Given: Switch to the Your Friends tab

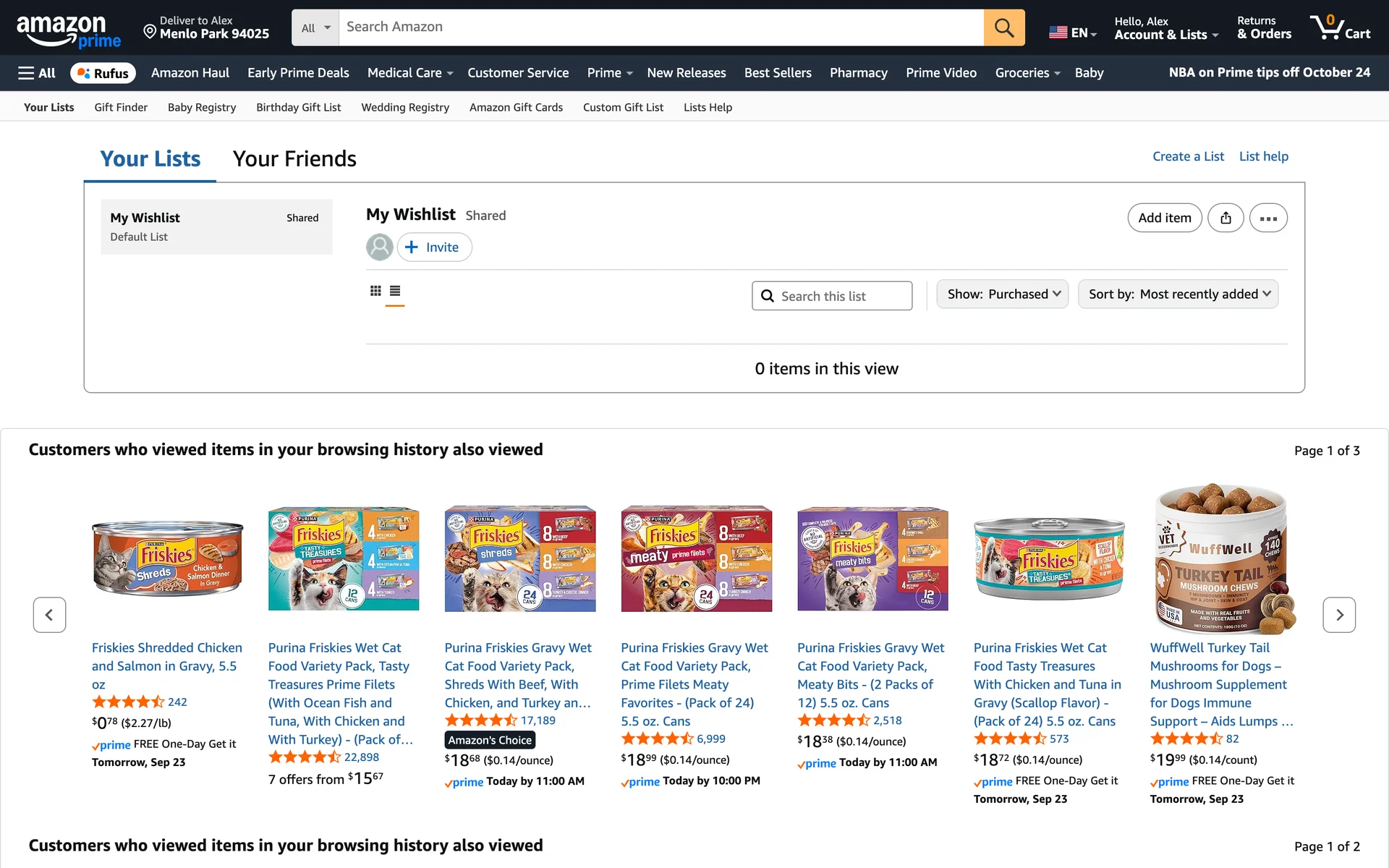Looking at the screenshot, I should tap(294, 159).
